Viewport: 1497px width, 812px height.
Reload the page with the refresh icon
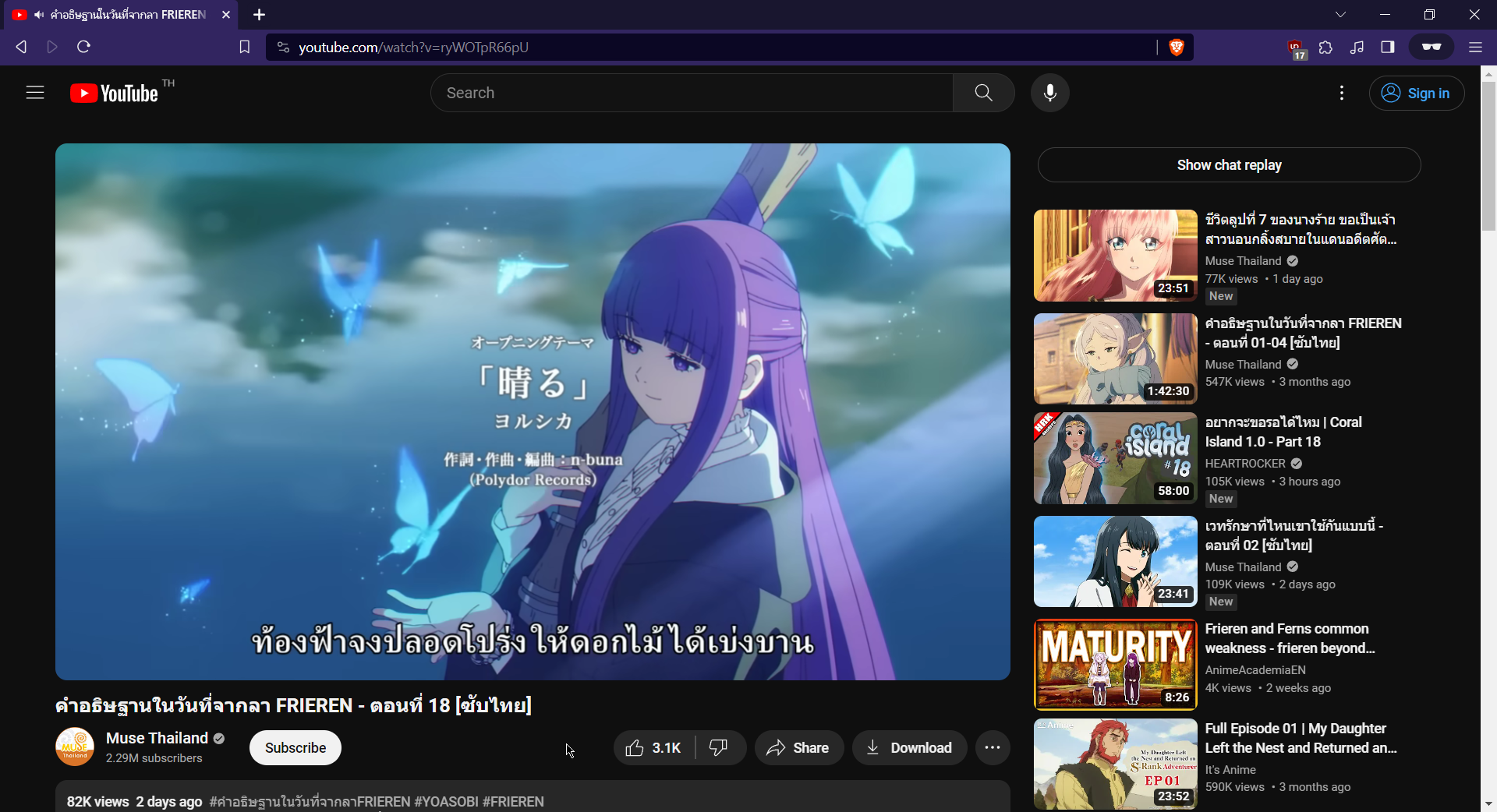tap(83, 47)
